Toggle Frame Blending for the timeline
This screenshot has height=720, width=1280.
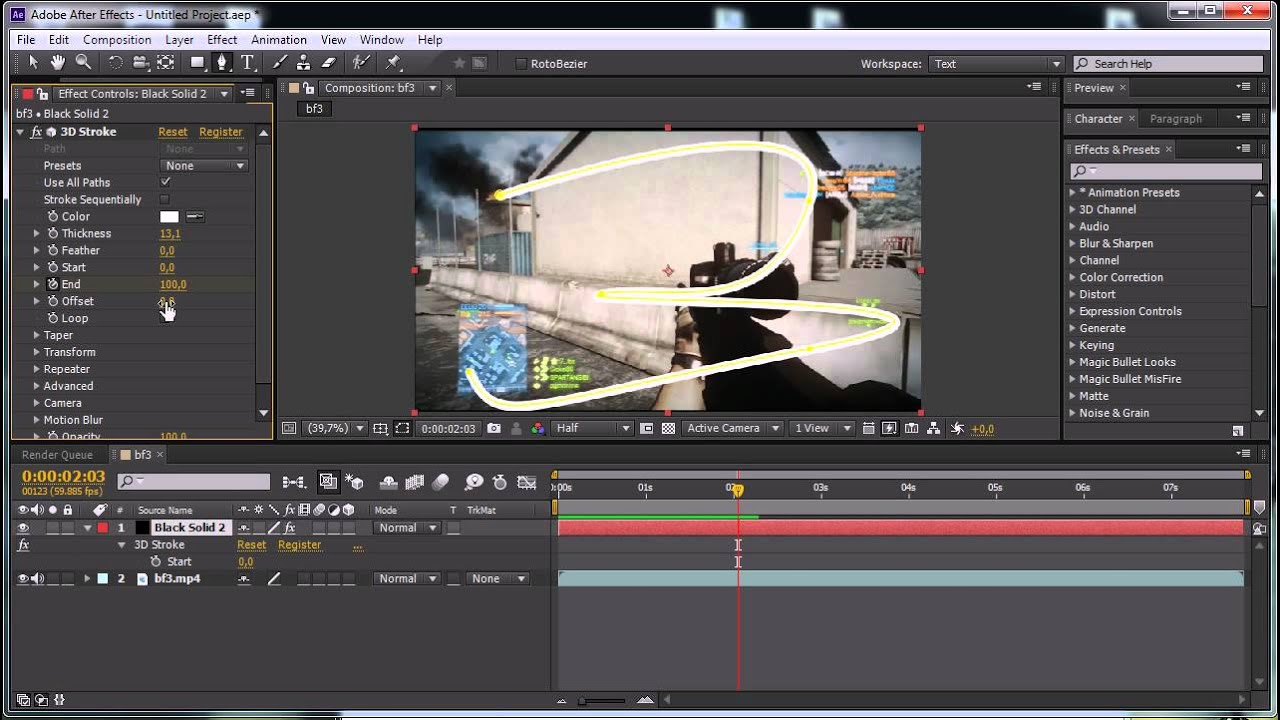pos(414,482)
